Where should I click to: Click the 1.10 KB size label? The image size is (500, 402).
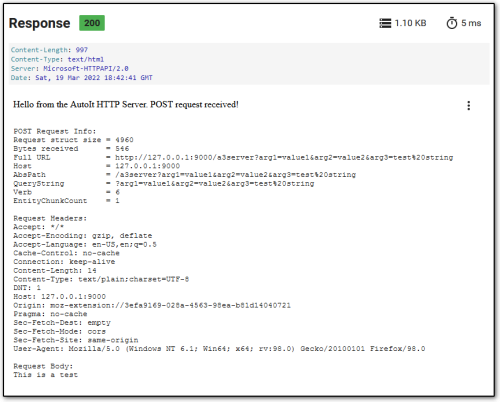(410, 23)
